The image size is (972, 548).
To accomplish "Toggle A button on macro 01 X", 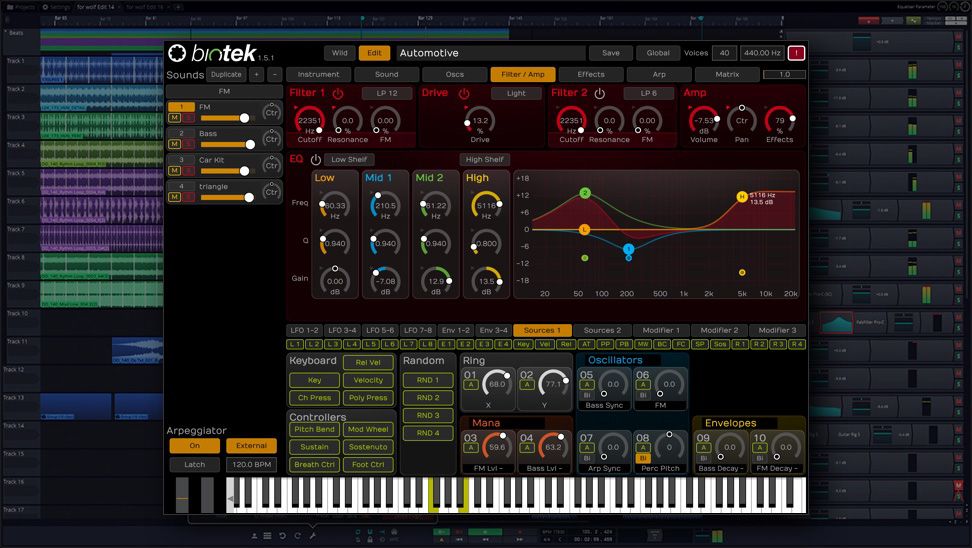I will [471, 385].
